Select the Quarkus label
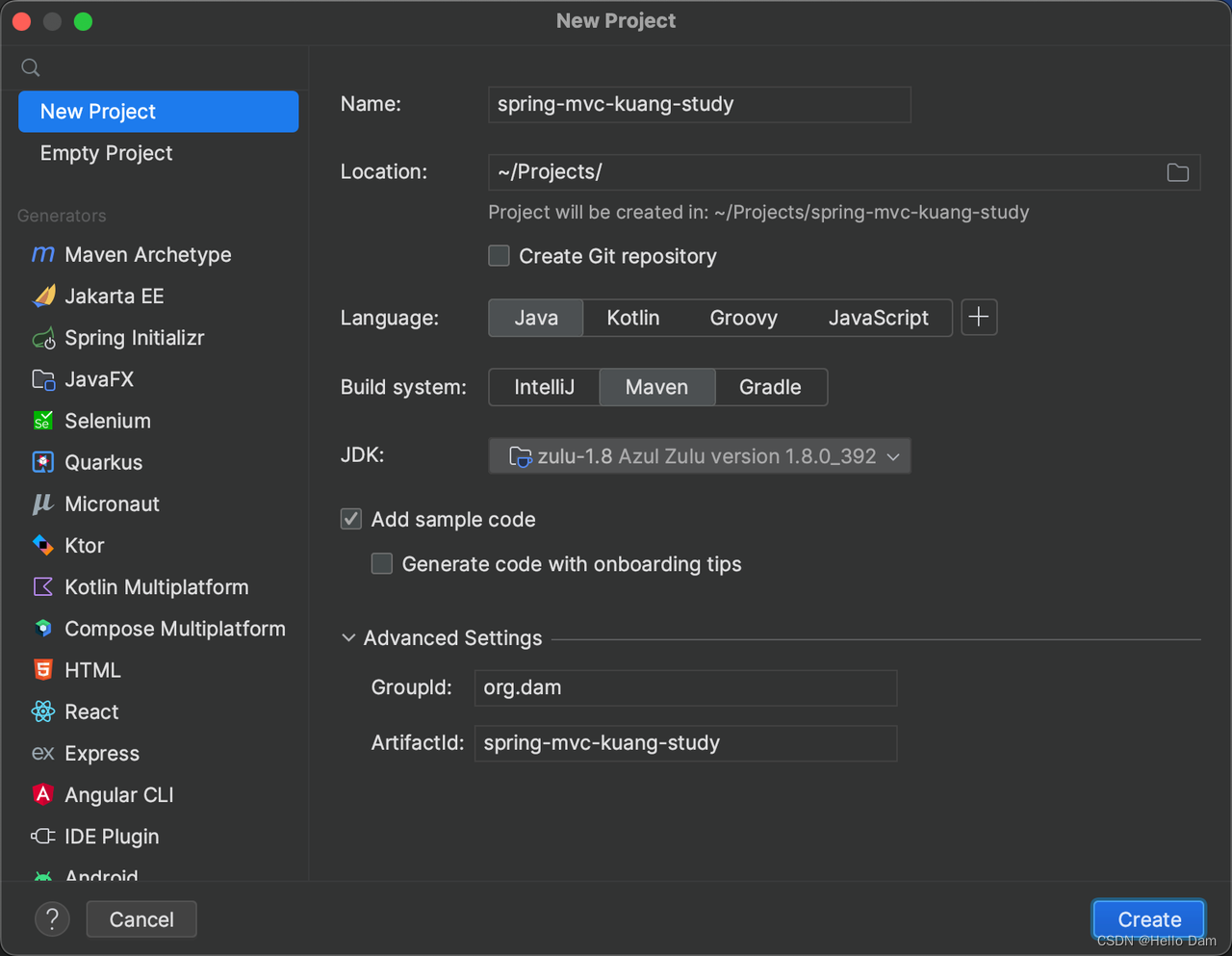The image size is (1232, 956). click(x=104, y=462)
